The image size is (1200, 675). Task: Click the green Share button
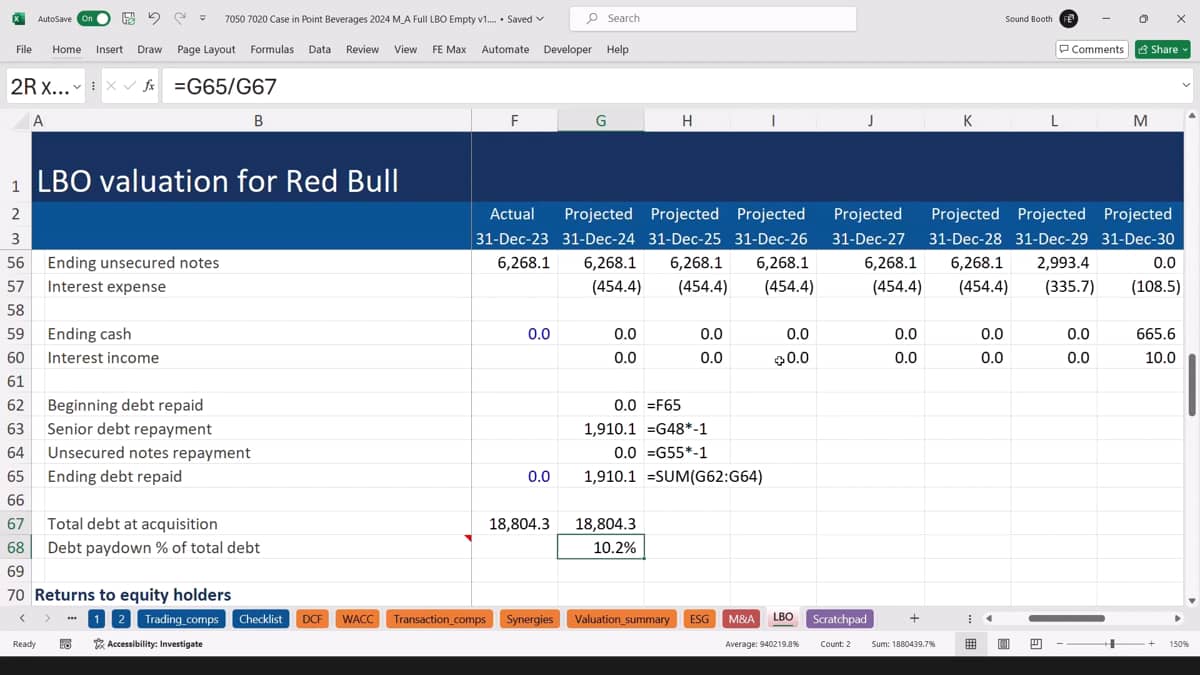pyautogui.click(x=1162, y=49)
